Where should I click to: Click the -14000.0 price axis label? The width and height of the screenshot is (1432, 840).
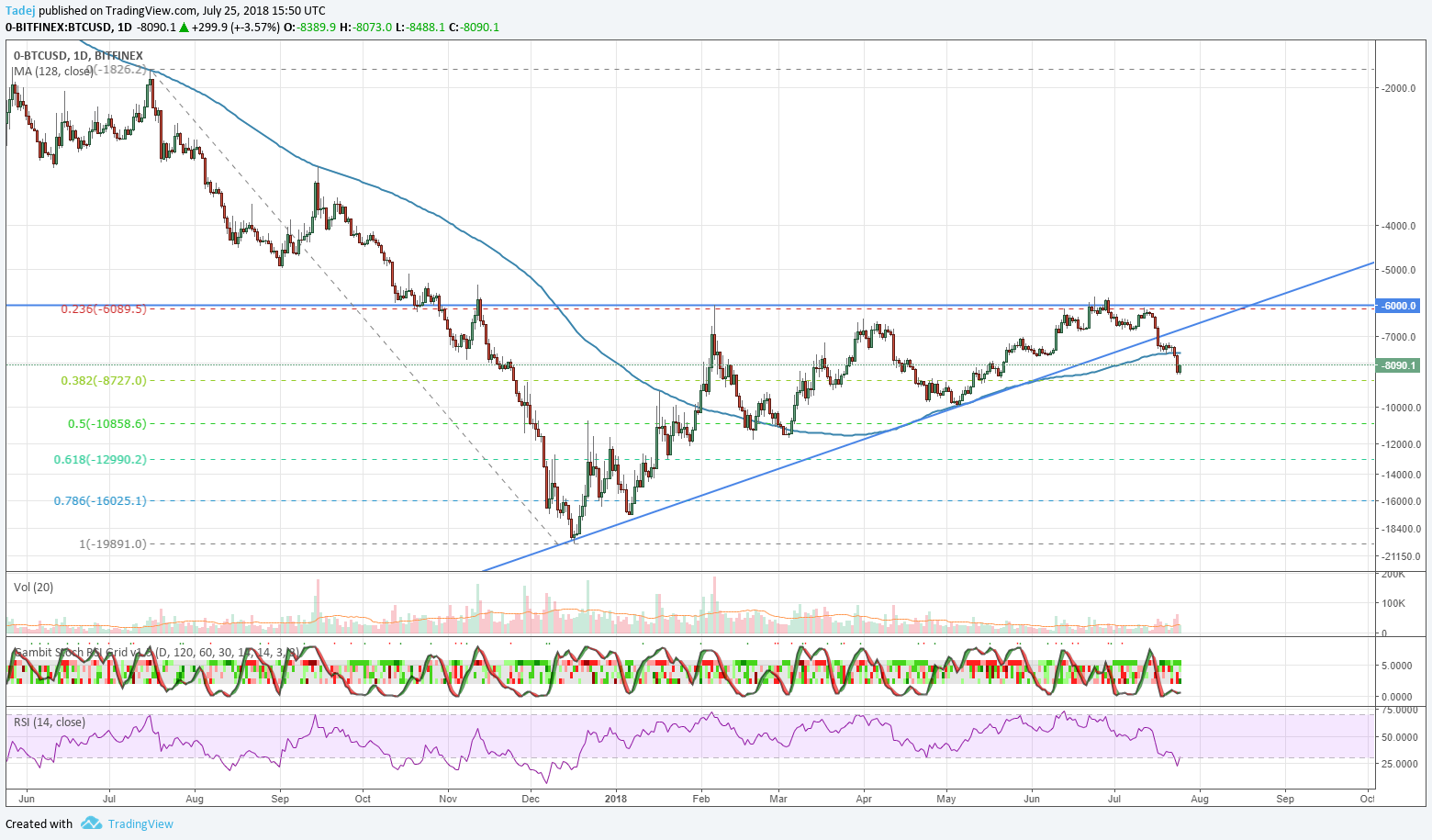coord(1402,475)
